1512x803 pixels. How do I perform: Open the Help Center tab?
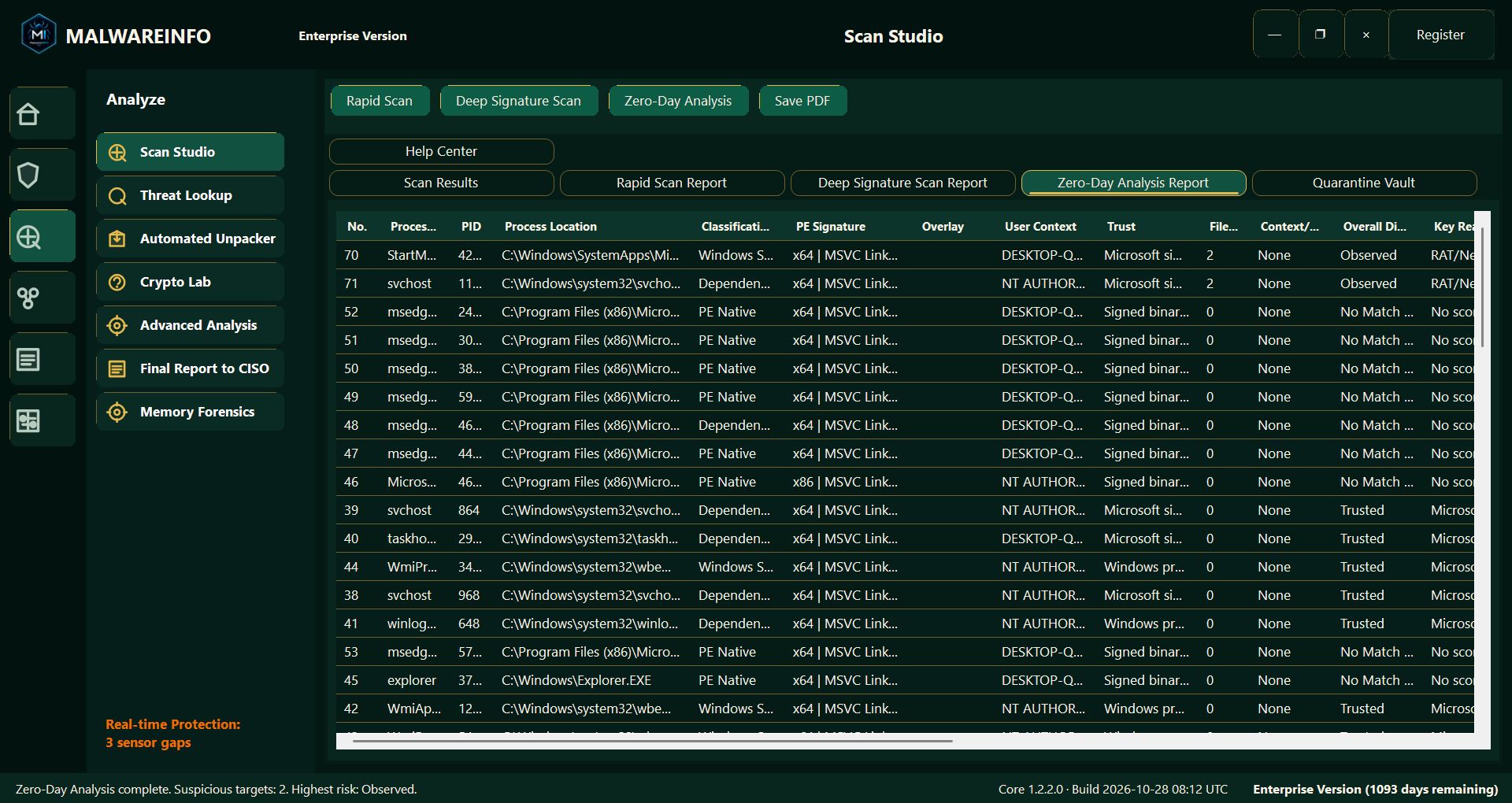click(441, 151)
